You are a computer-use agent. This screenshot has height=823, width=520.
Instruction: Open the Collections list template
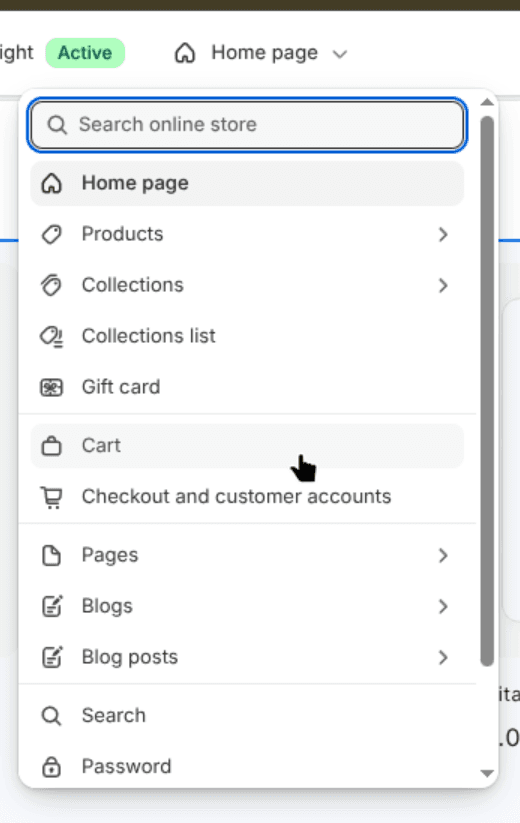[x=247, y=336]
